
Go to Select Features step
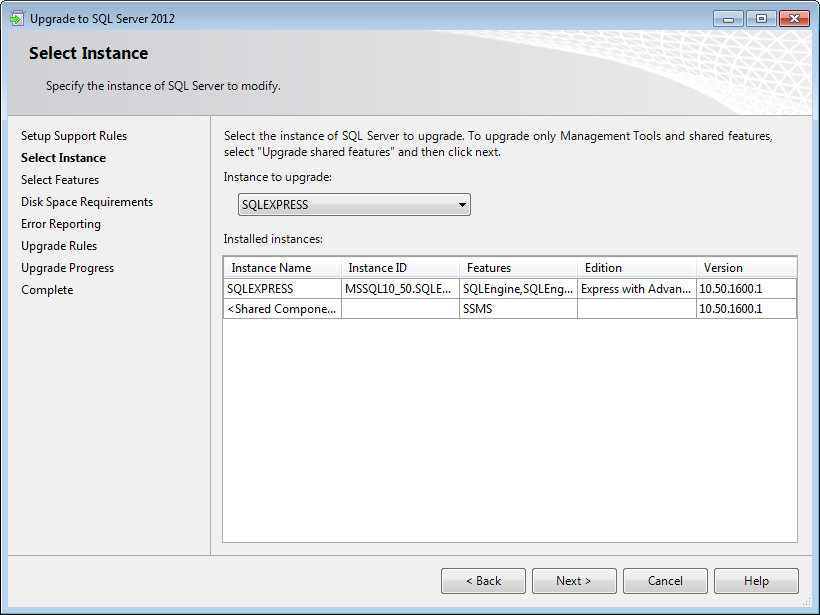pos(60,180)
